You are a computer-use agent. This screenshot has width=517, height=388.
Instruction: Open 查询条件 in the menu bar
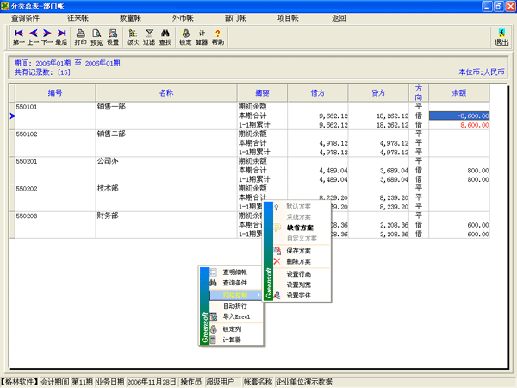pyautogui.click(x=25, y=18)
